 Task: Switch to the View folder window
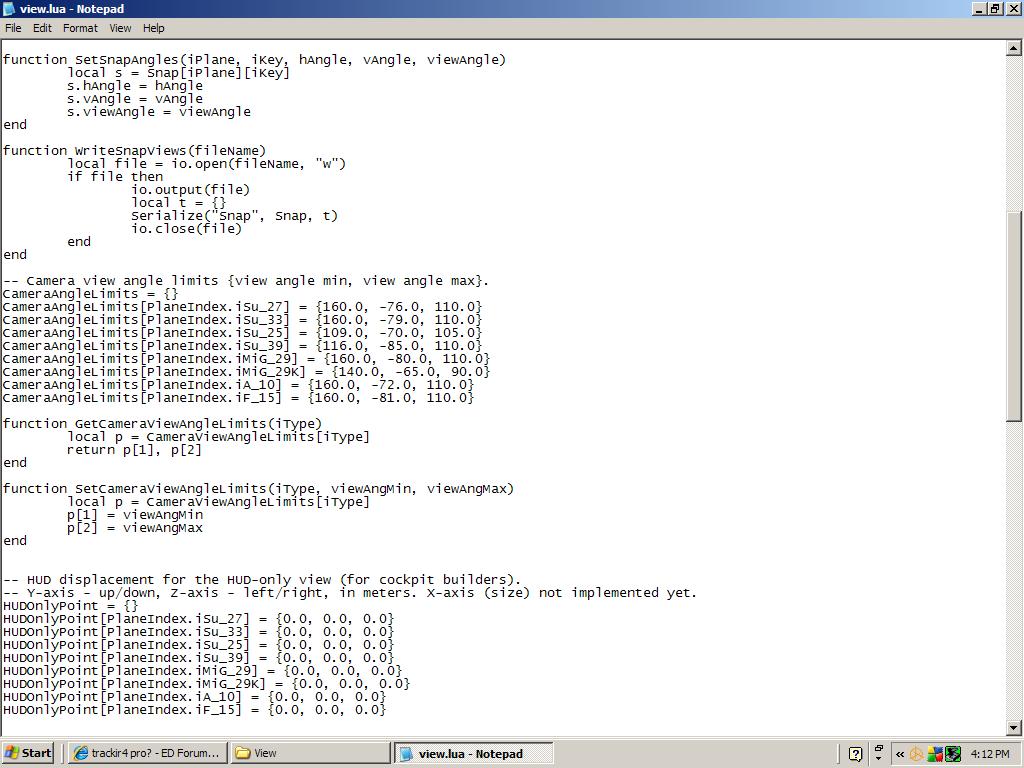(310, 753)
